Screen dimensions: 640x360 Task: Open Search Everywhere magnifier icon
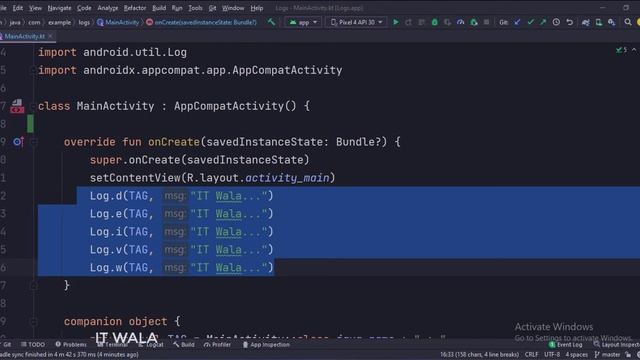tap(628, 22)
